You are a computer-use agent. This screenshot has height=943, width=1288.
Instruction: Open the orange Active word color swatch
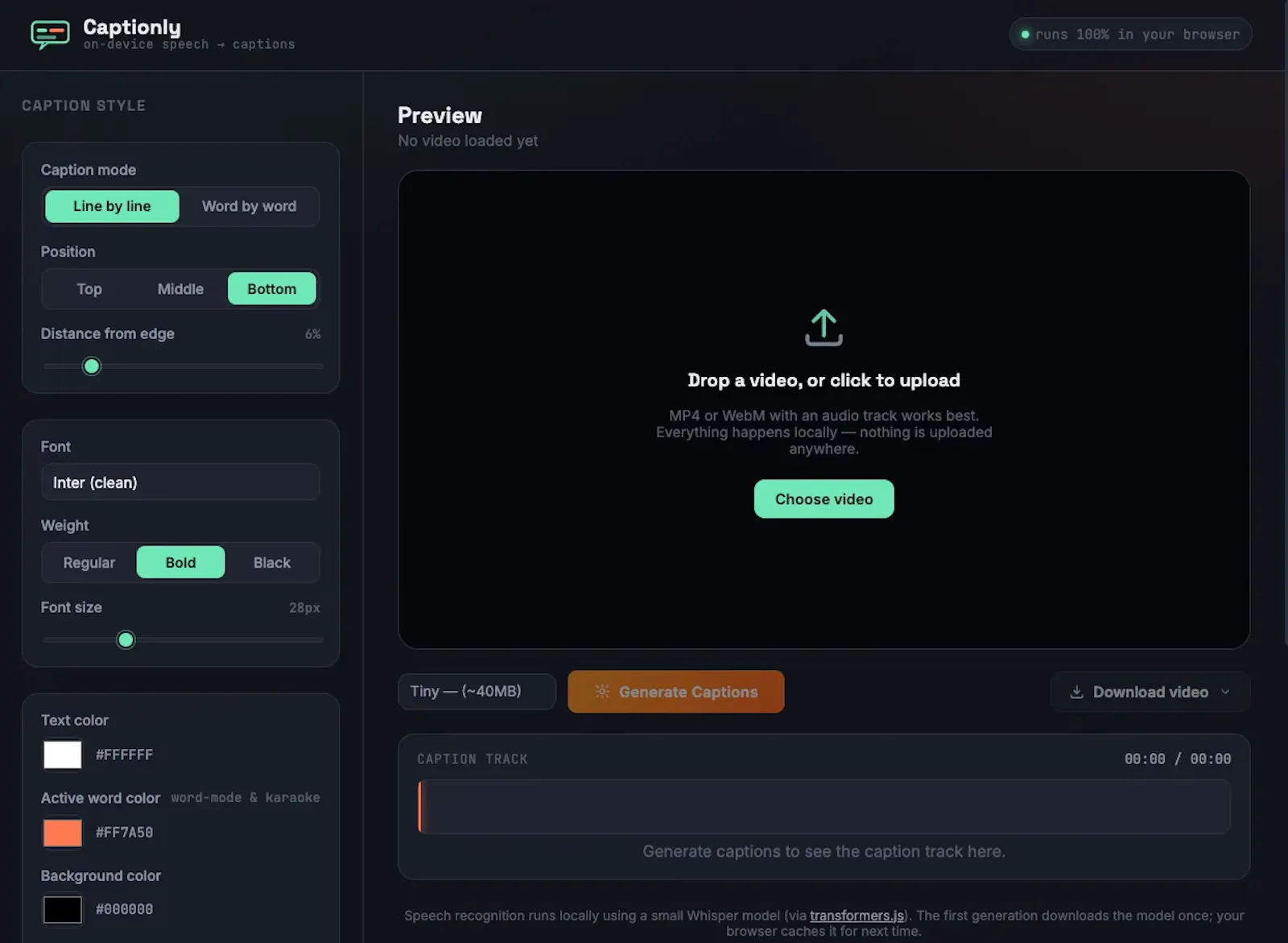62,833
